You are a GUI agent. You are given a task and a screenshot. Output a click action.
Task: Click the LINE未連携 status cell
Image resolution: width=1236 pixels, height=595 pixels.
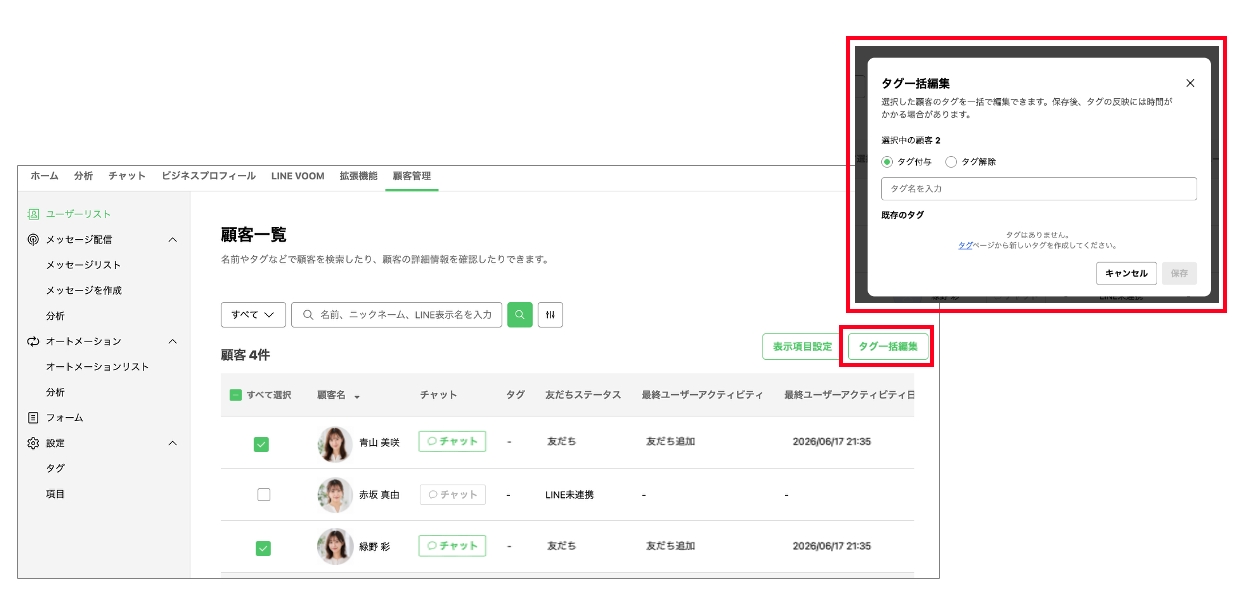pyautogui.click(x=569, y=495)
